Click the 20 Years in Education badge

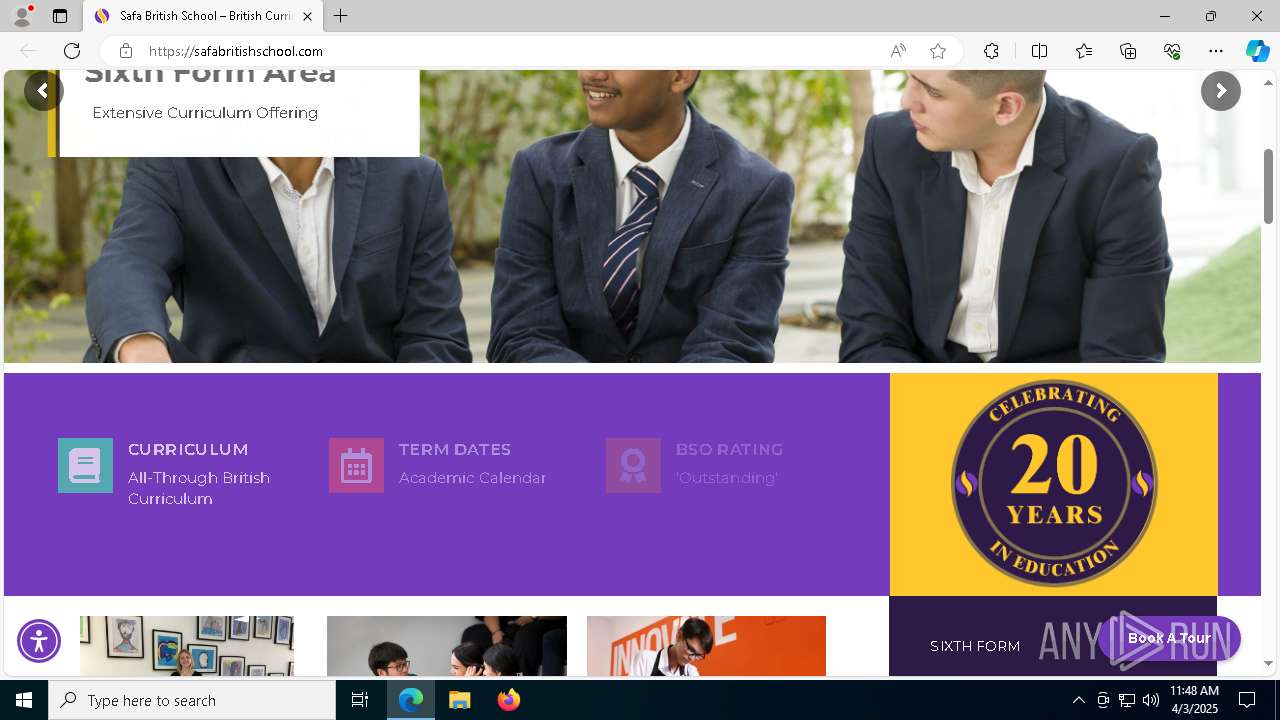pos(1054,484)
